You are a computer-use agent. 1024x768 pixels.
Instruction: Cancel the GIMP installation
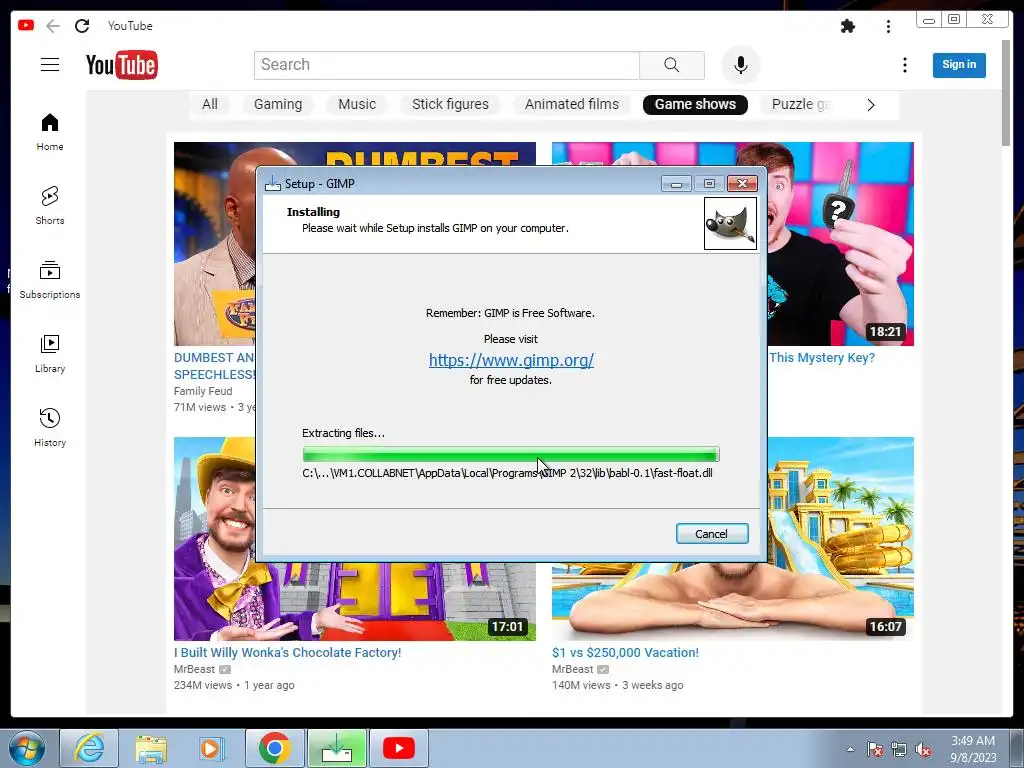[712, 534]
